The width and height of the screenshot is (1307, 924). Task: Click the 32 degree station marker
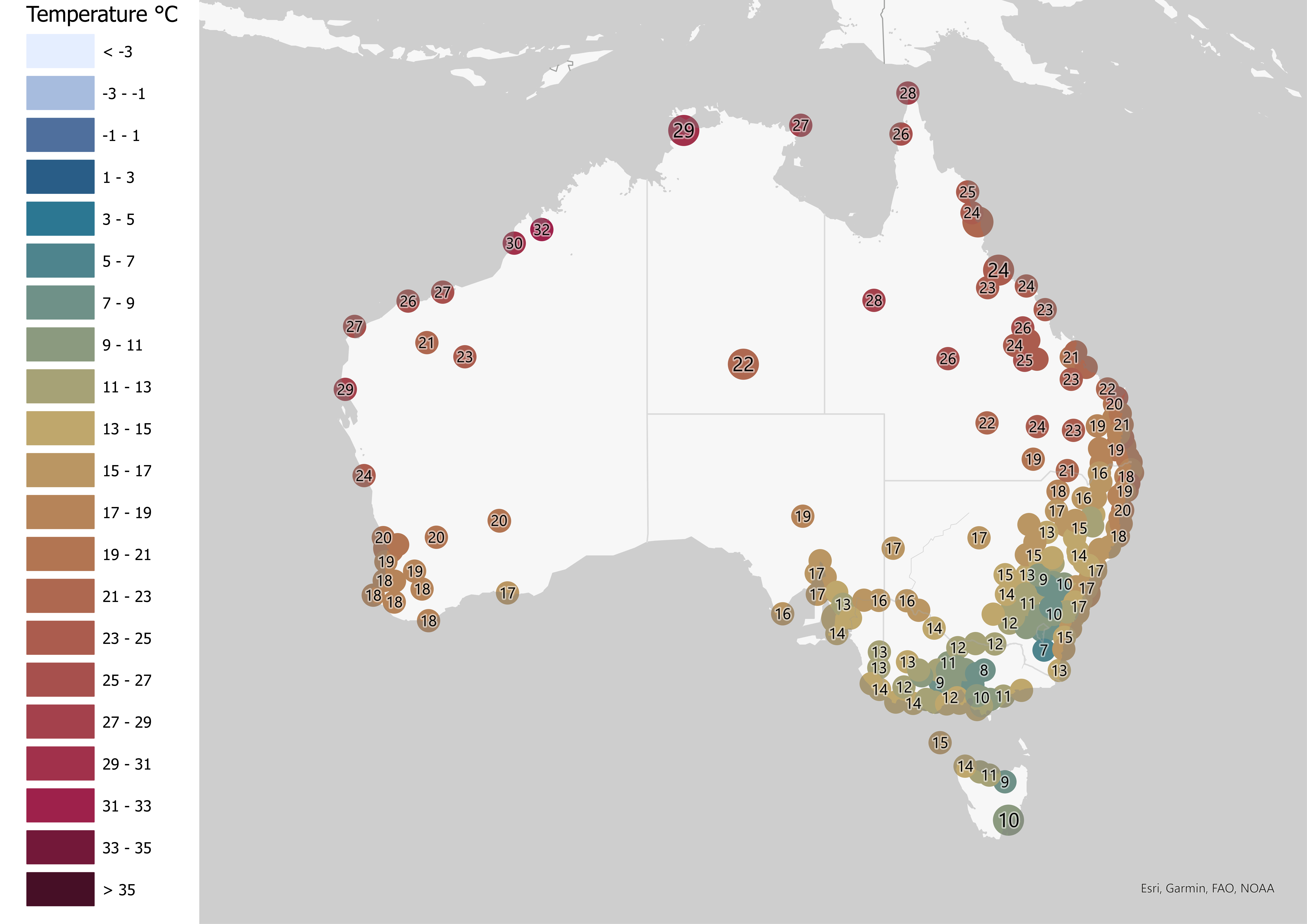click(x=541, y=229)
